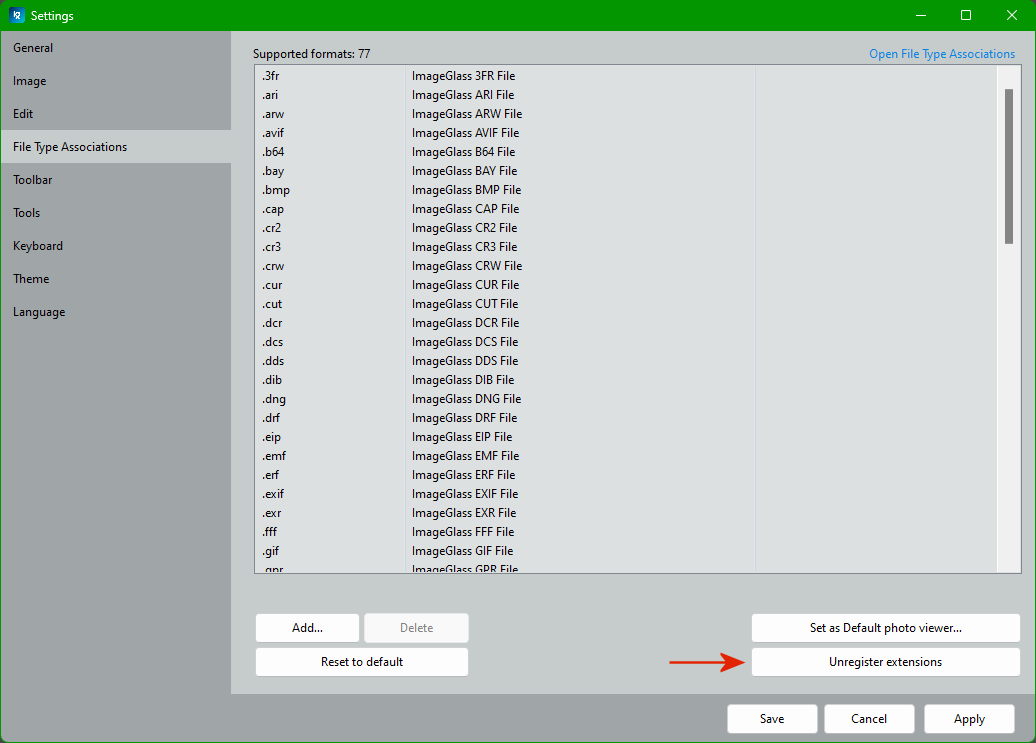Screen dimensions: 1036x743
Task: Select the .3fr extension row
Action: (625, 76)
